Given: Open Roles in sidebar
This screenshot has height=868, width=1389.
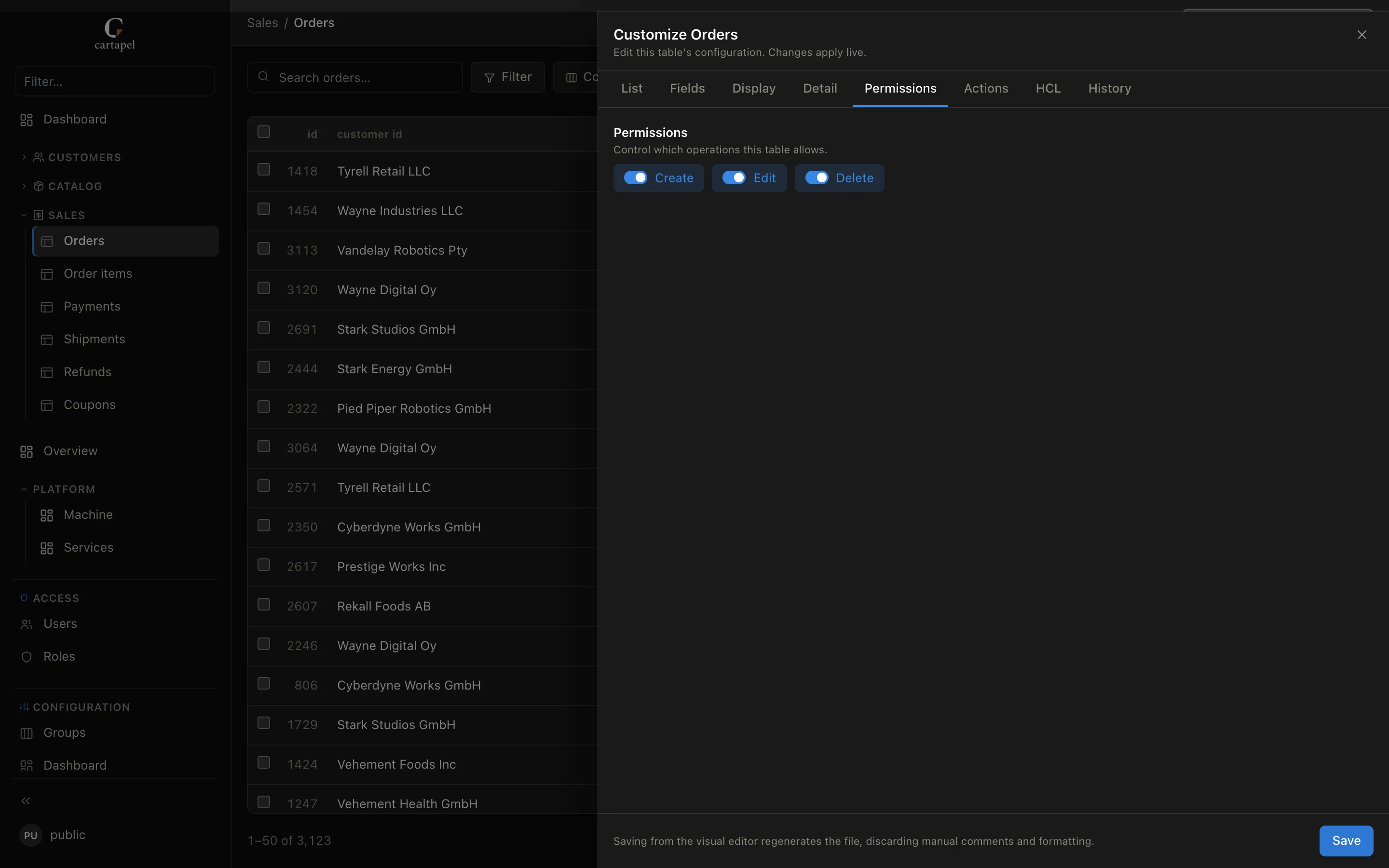Looking at the screenshot, I should [x=115, y=657].
